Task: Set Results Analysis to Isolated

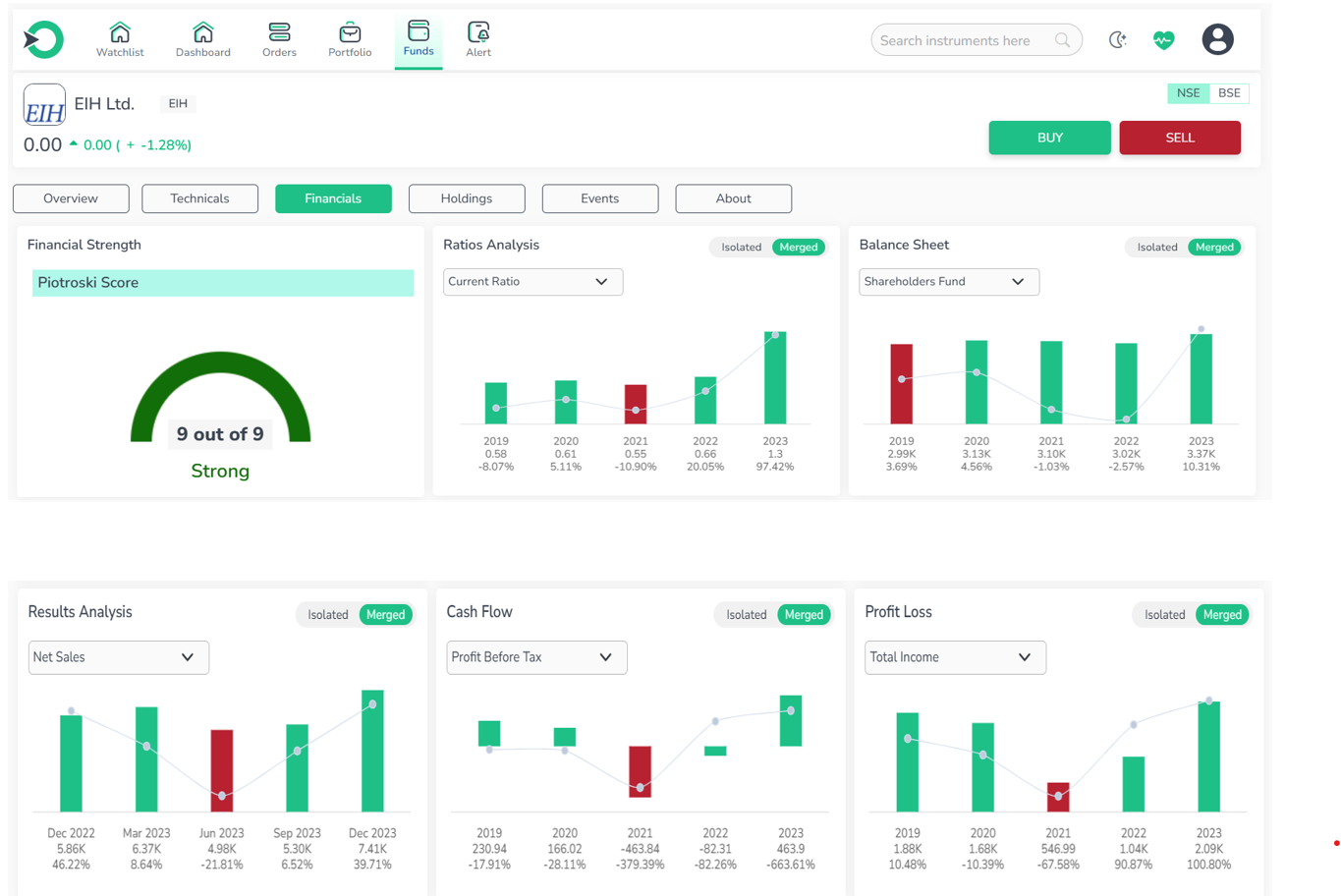Action: pyautogui.click(x=328, y=615)
